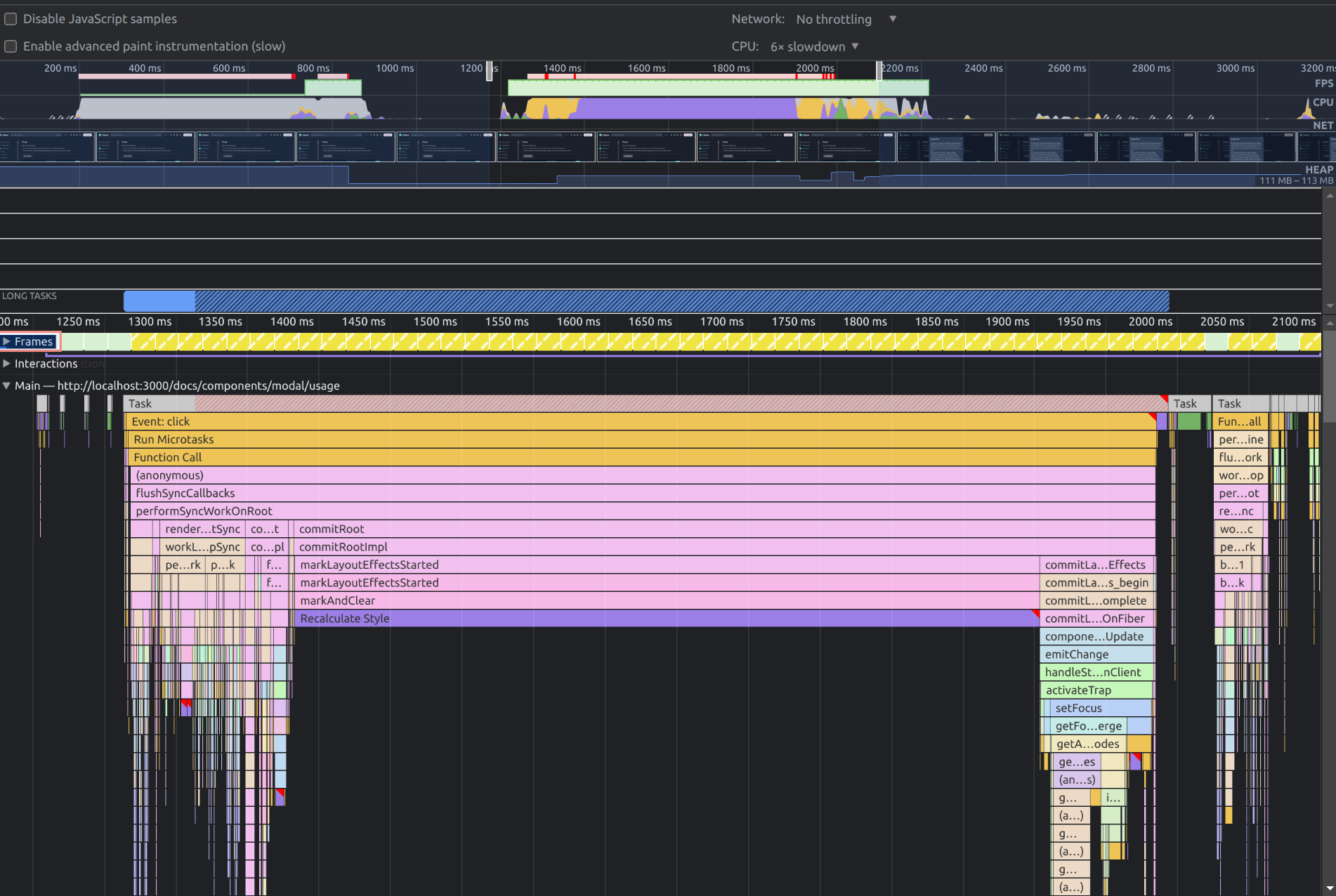Select the Event: click entry
The height and width of the screenshot is (896, 1336).
[641, 421]
